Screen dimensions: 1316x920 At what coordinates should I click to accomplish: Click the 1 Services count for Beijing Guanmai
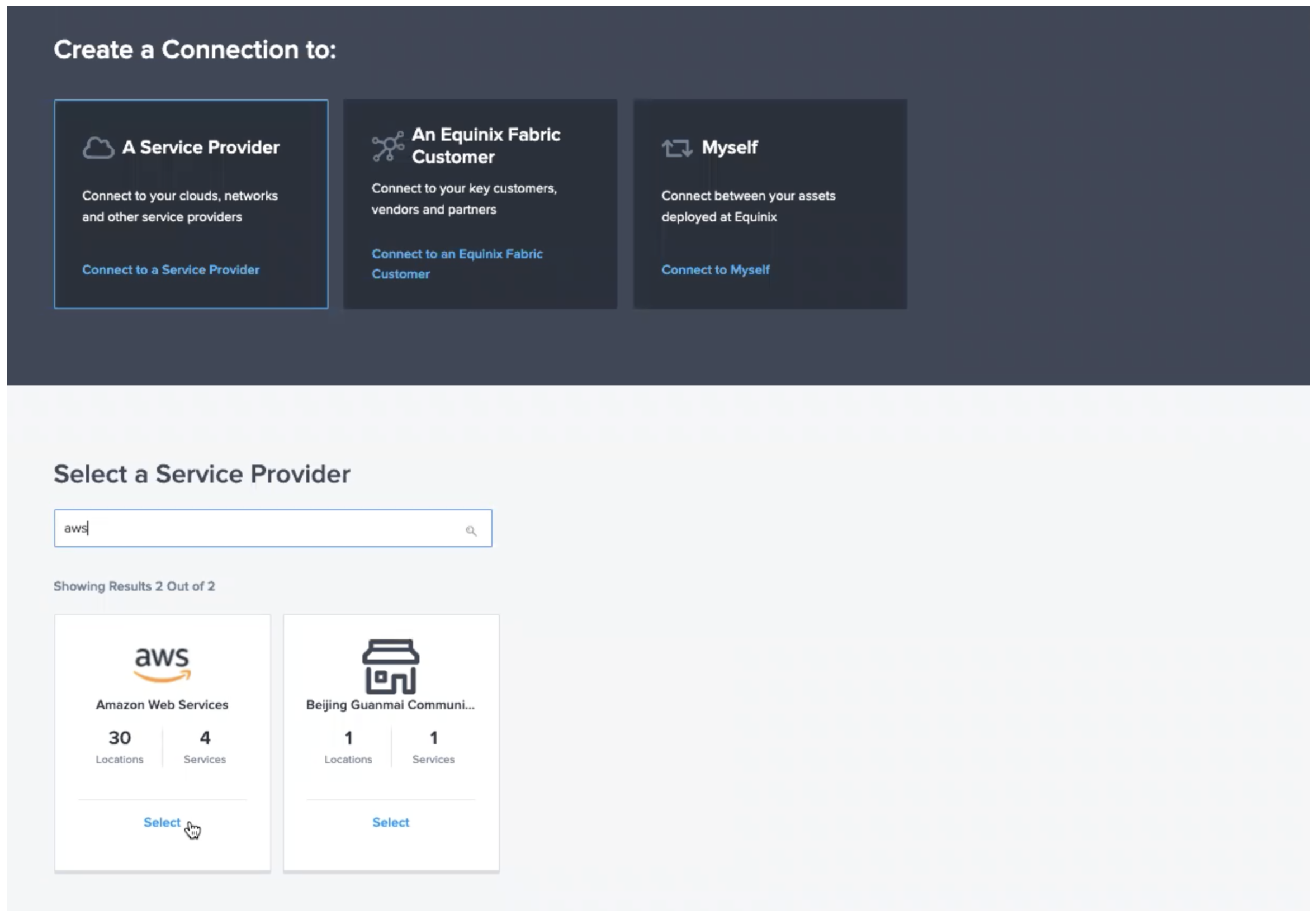[x=433, y=747]
